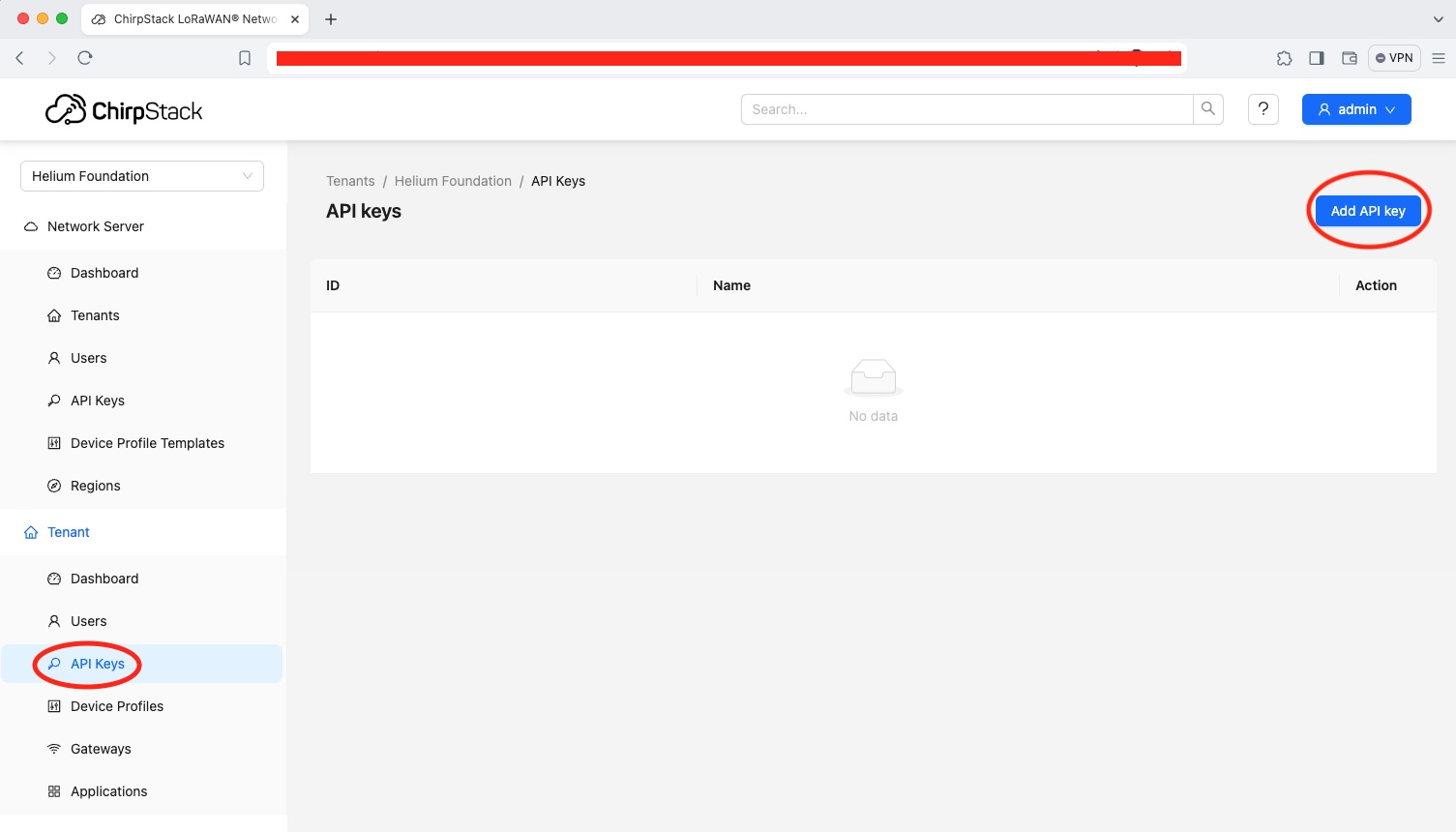Open the browser extensions puzzle icon
This screenshot has height=832, width=1456.
coord(1284,58)
